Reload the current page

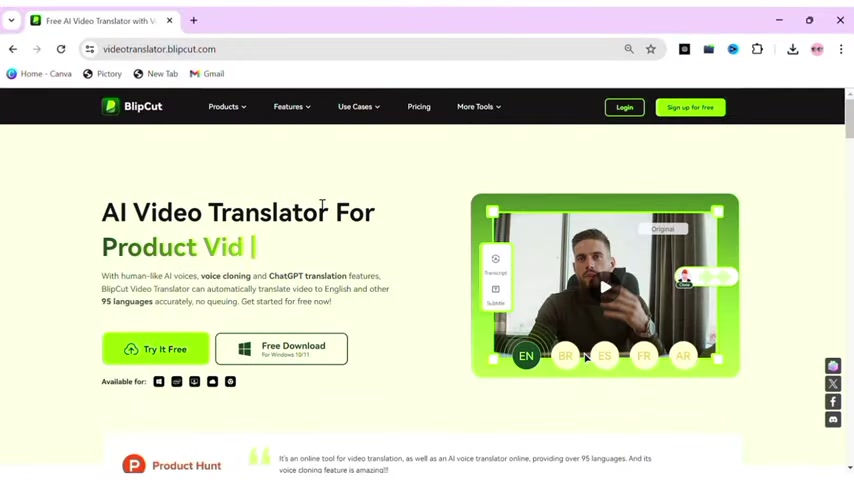click(61, 49)
